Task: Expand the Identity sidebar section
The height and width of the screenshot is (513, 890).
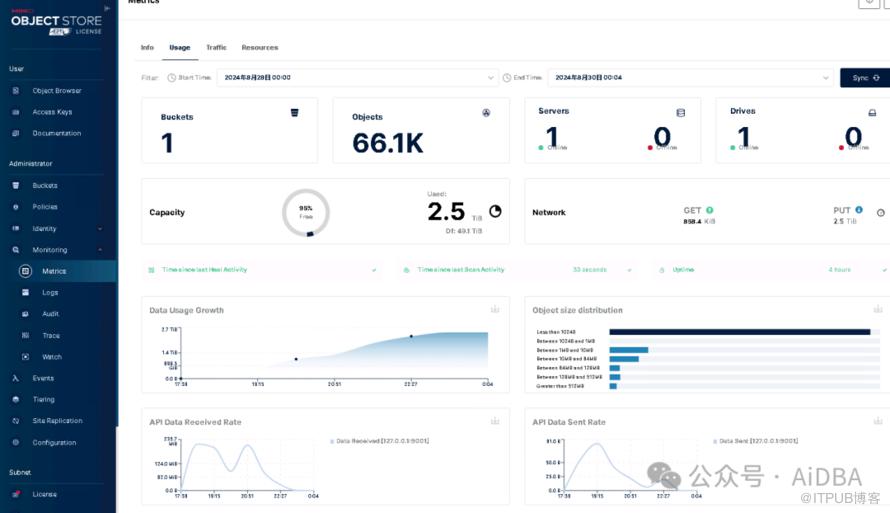Action: [100, 229]
